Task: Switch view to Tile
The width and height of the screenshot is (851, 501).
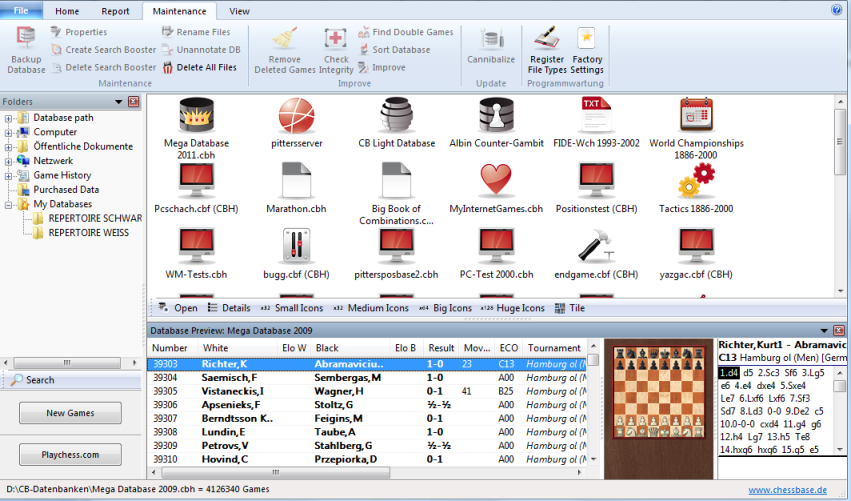Action: [570, 308]
